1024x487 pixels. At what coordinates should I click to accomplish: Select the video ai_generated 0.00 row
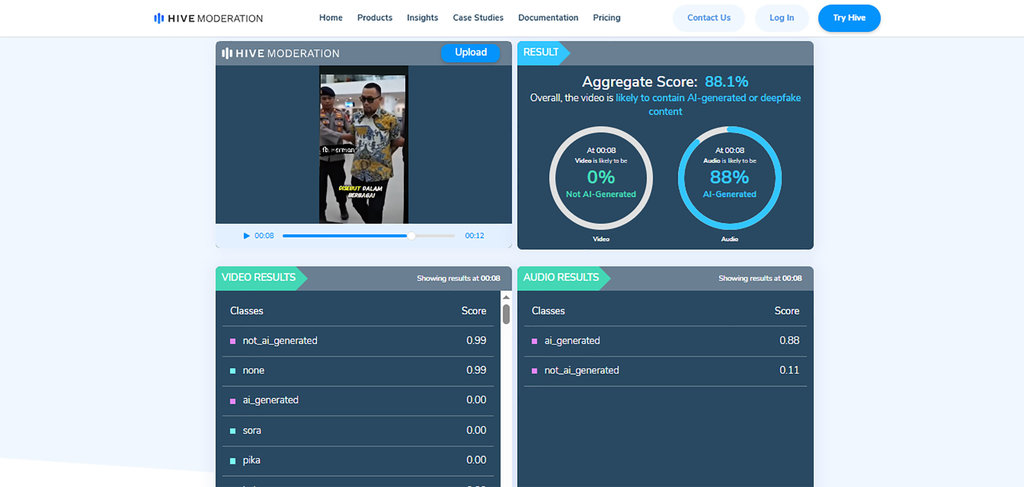(359, 400)
